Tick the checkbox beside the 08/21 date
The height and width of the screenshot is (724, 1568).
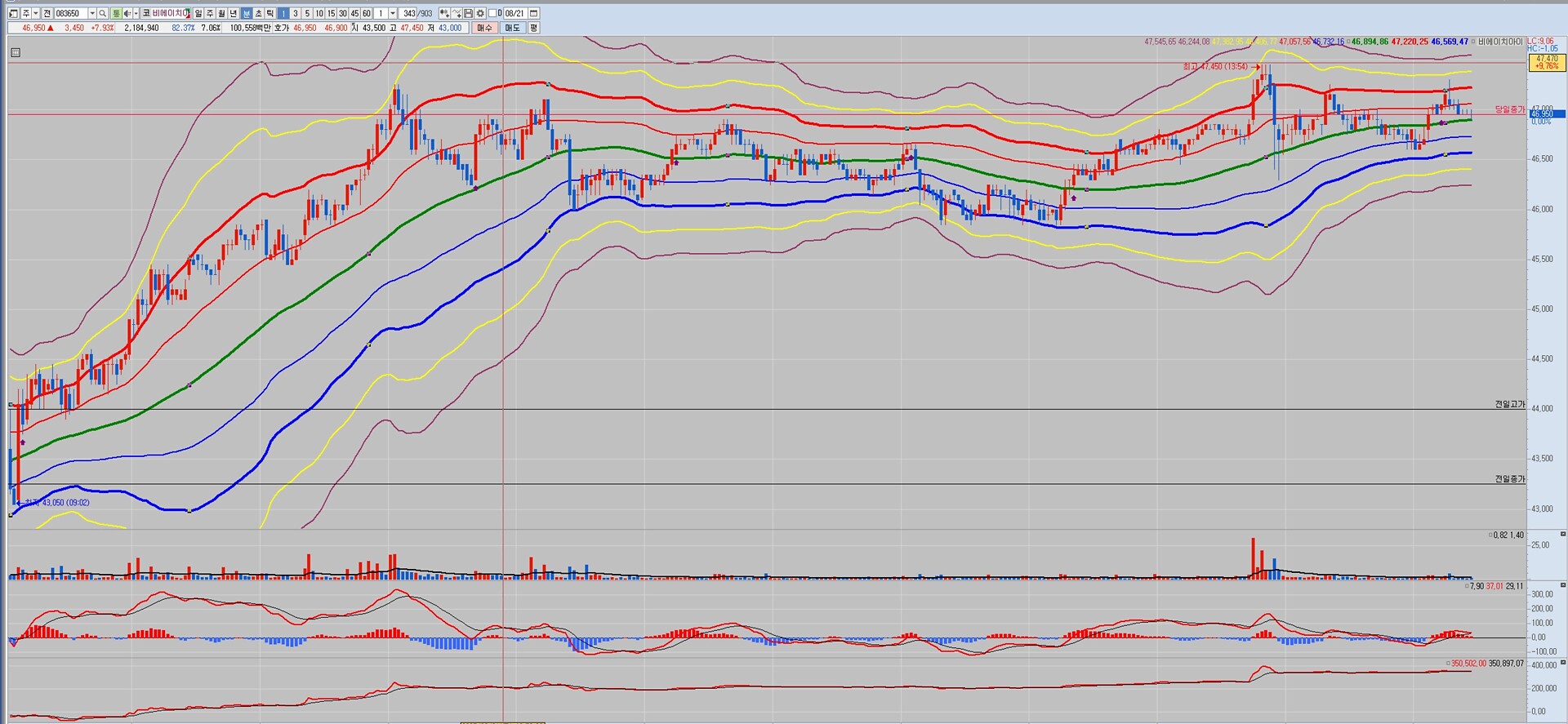click(x=492, y=14)
